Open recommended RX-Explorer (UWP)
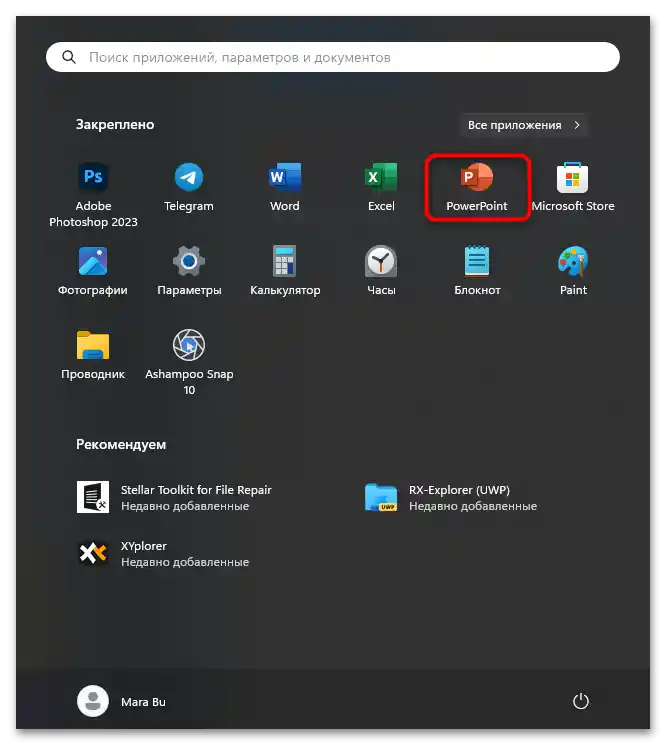 tap(450, 497)
